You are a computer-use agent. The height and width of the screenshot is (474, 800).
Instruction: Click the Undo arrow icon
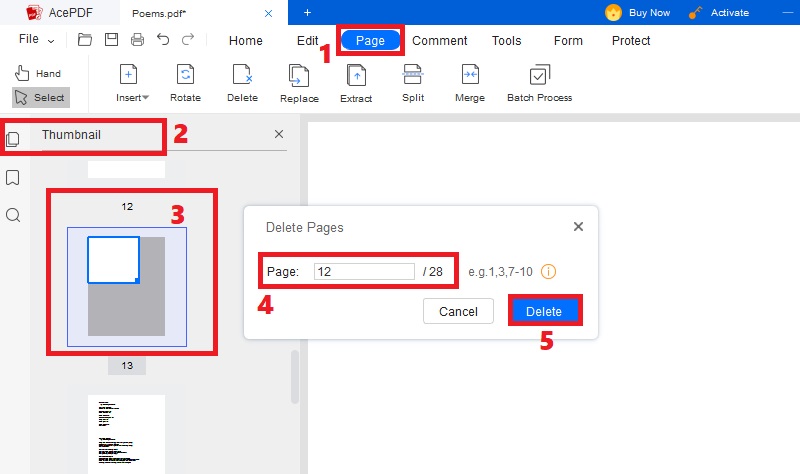click(163, 39)
